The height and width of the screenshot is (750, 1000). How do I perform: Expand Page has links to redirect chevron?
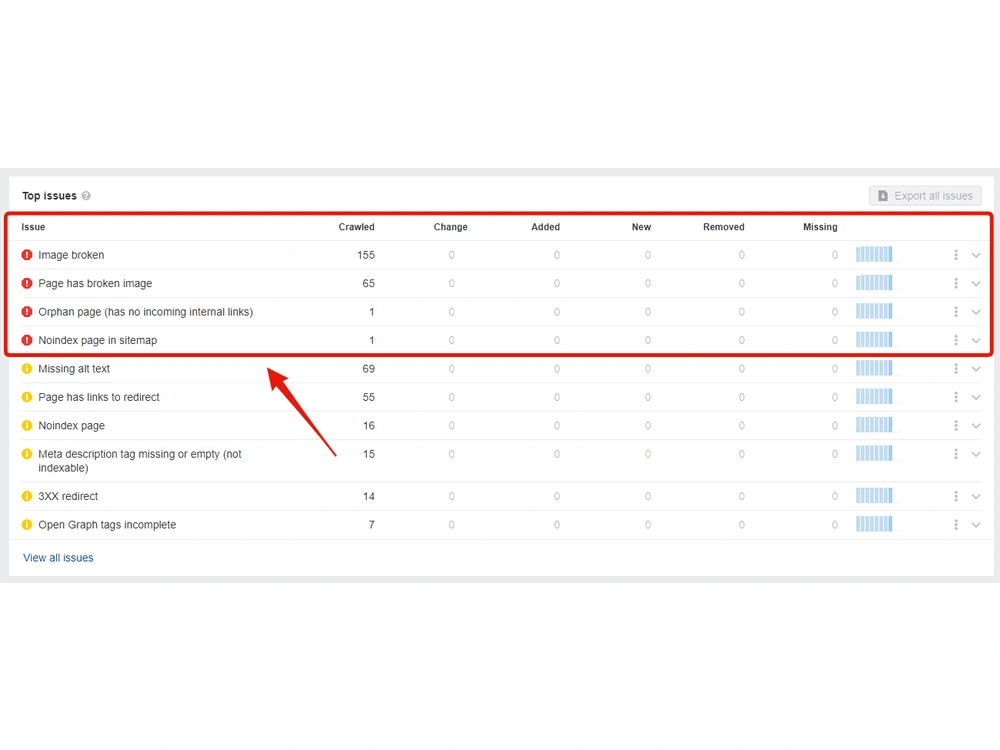coord(976,397)
